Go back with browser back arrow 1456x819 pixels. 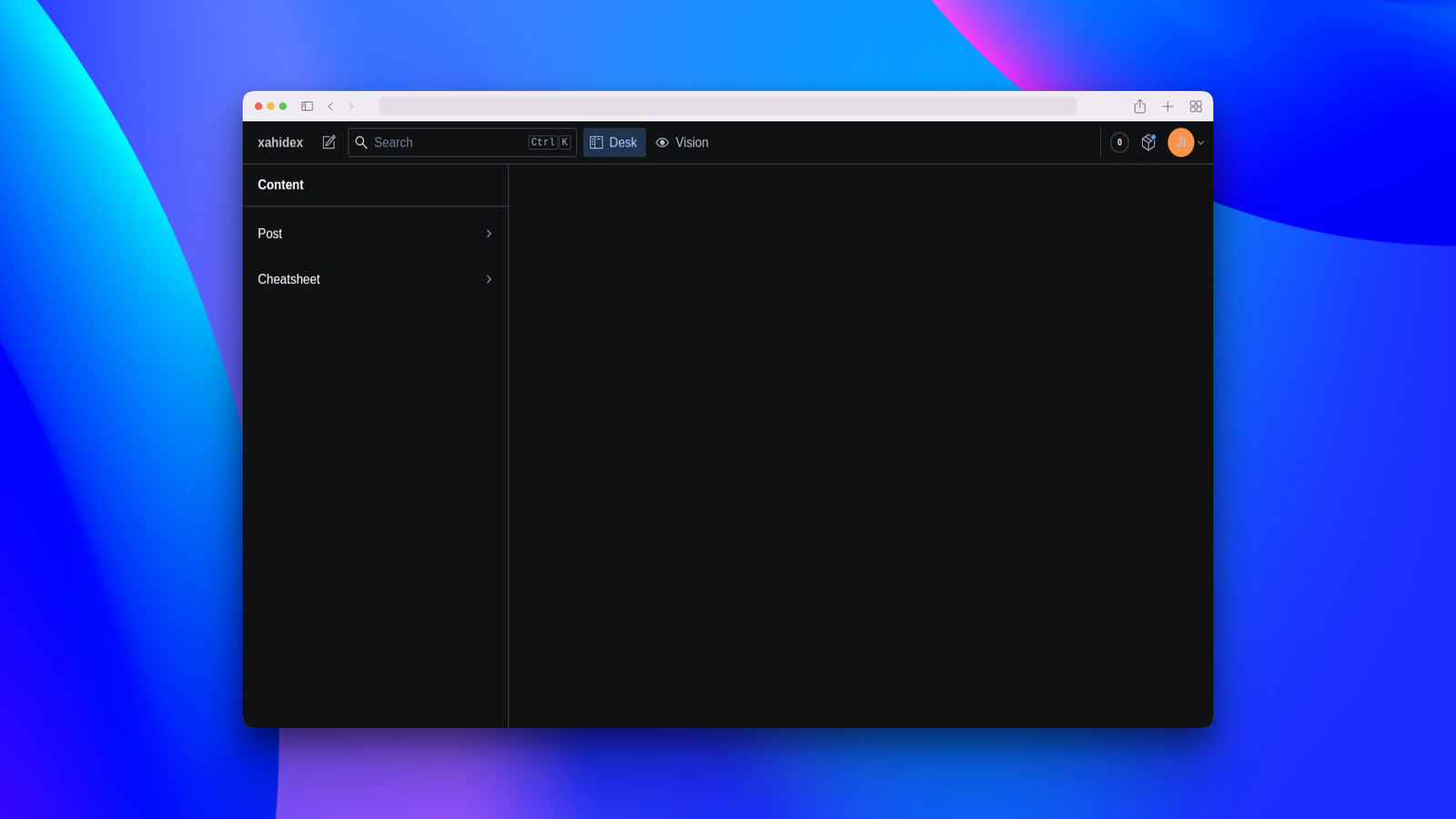point(330,106)
